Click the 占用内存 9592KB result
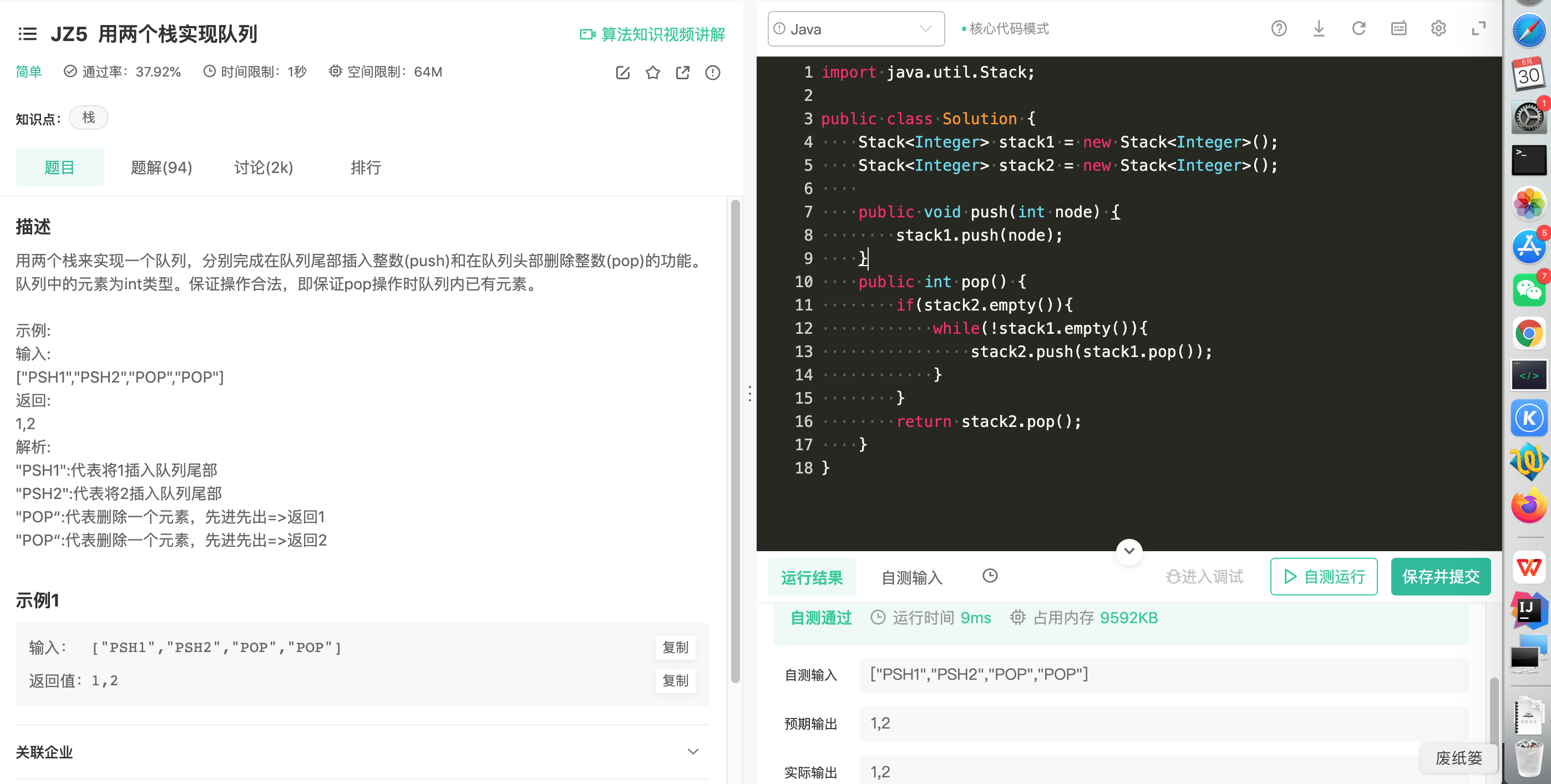 [1084, 618]
